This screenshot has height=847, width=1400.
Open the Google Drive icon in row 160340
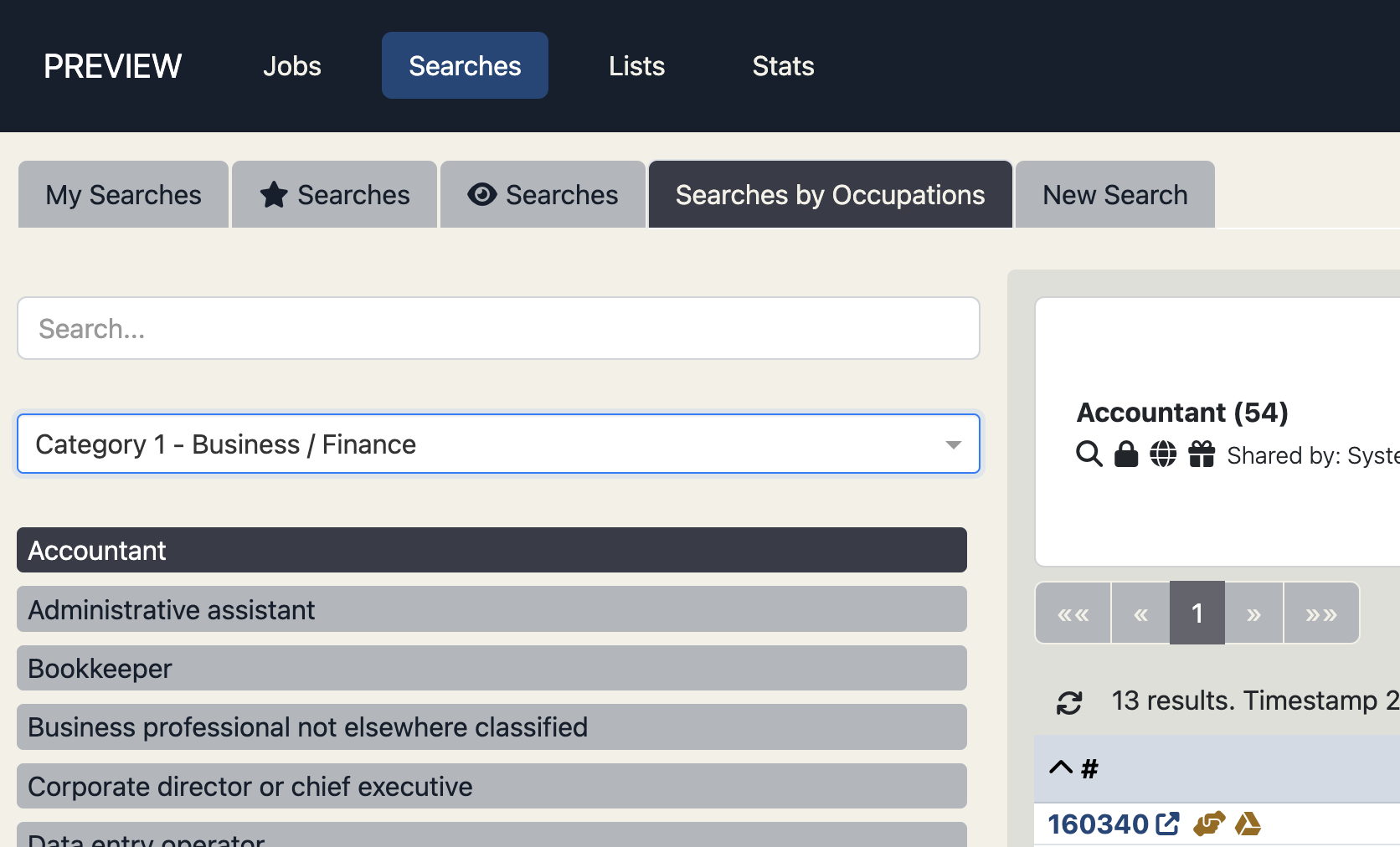point(1248,824)
